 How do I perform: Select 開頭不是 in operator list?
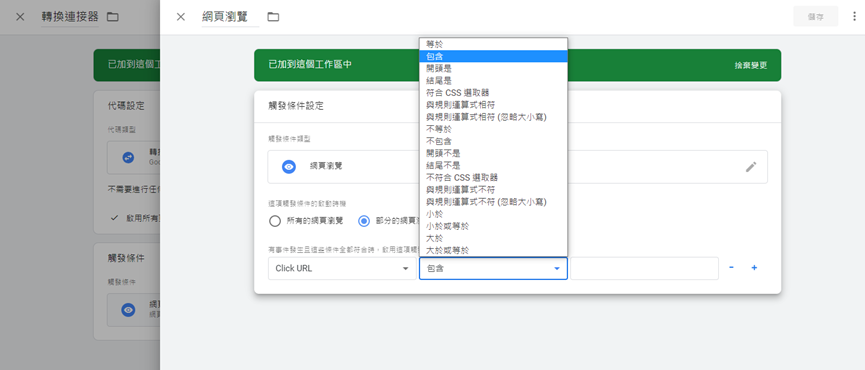(x=493, y=153)
